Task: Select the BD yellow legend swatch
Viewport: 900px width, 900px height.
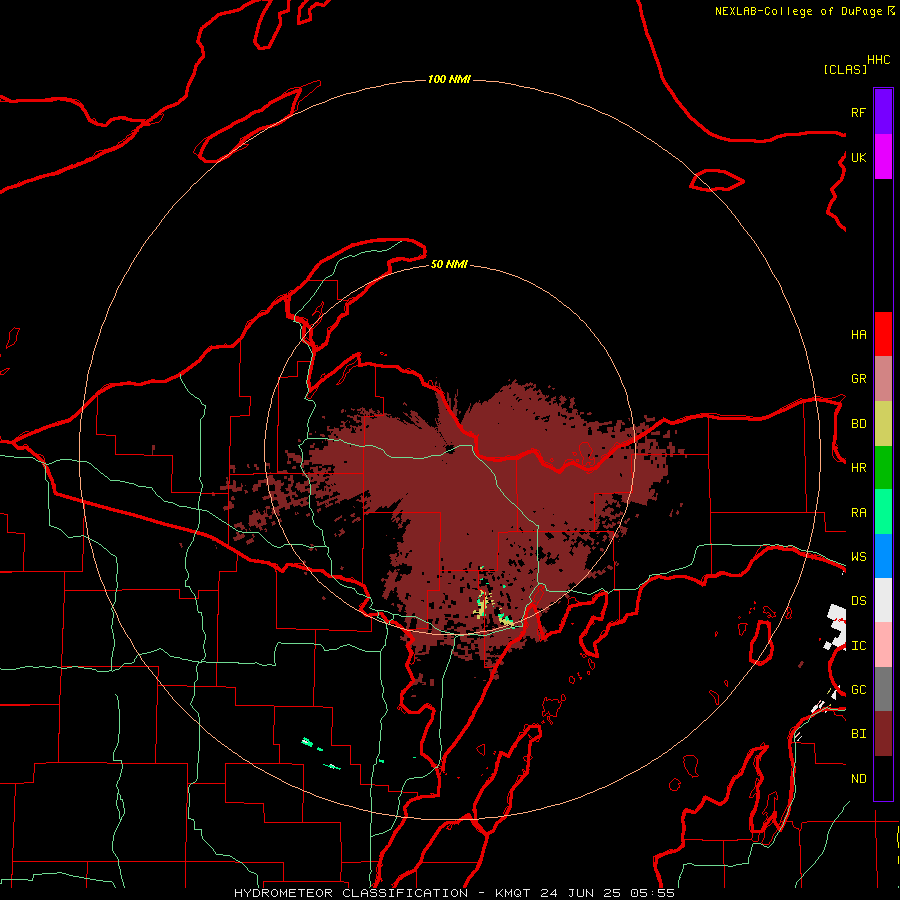Action: (x=883, y=424)
